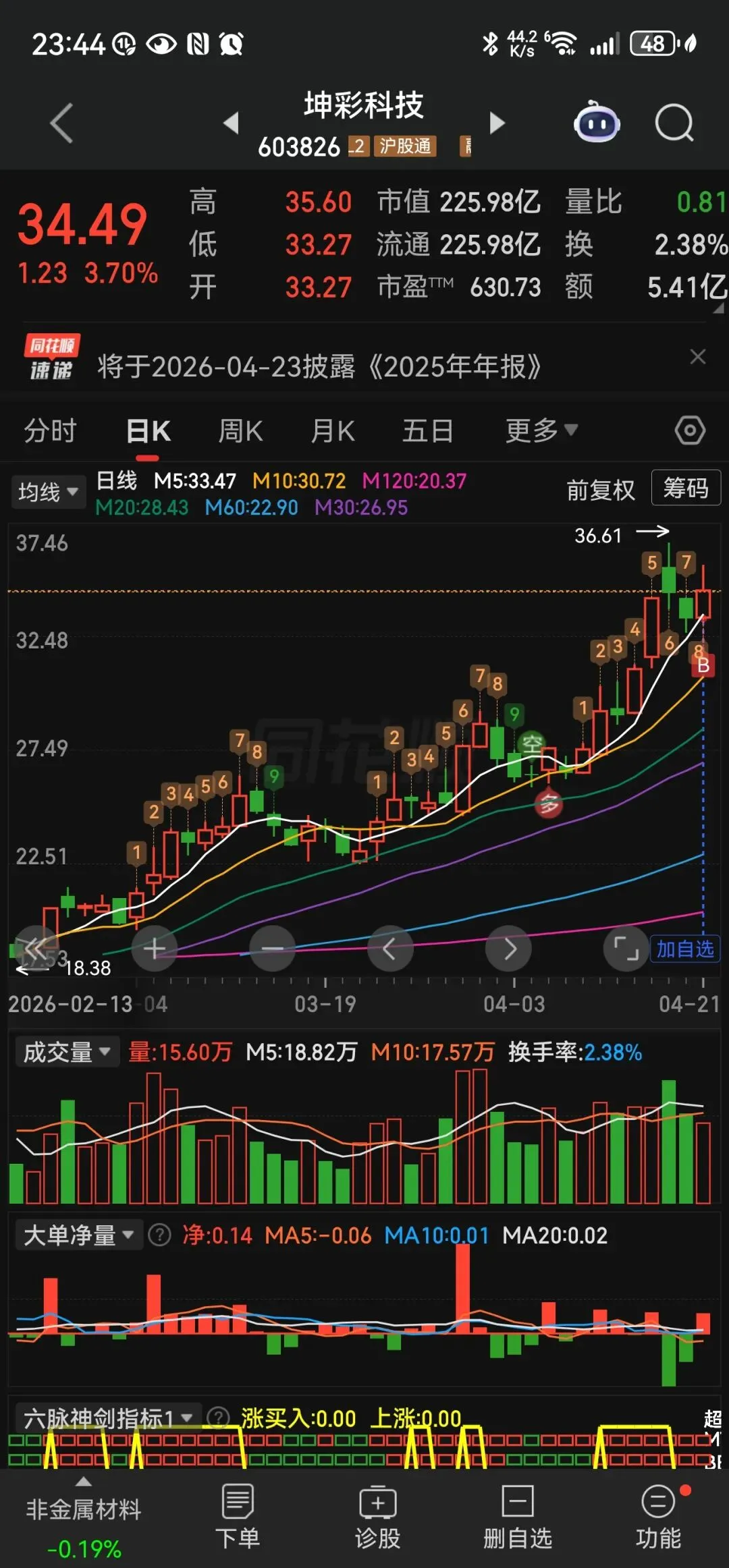Tap battery 48 indicator in status bar

tap(653, 44)
